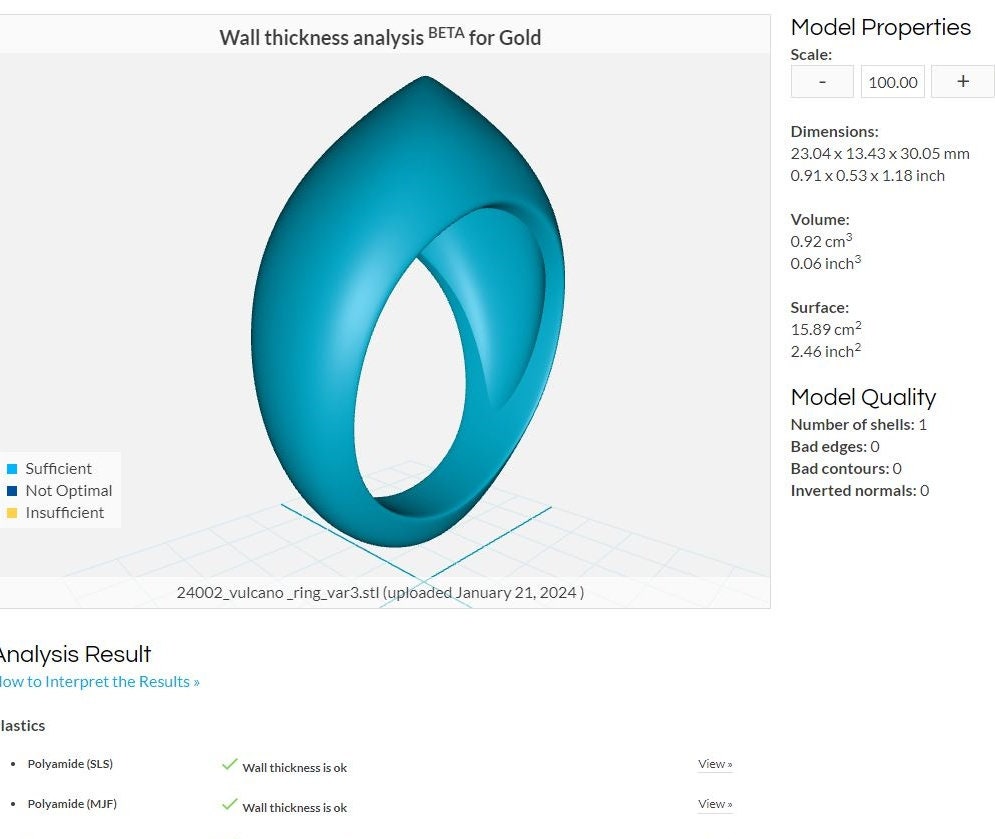Click View link for Polyamide (SLS)
The image size is (995, 839).
click(x=715, y=764)
